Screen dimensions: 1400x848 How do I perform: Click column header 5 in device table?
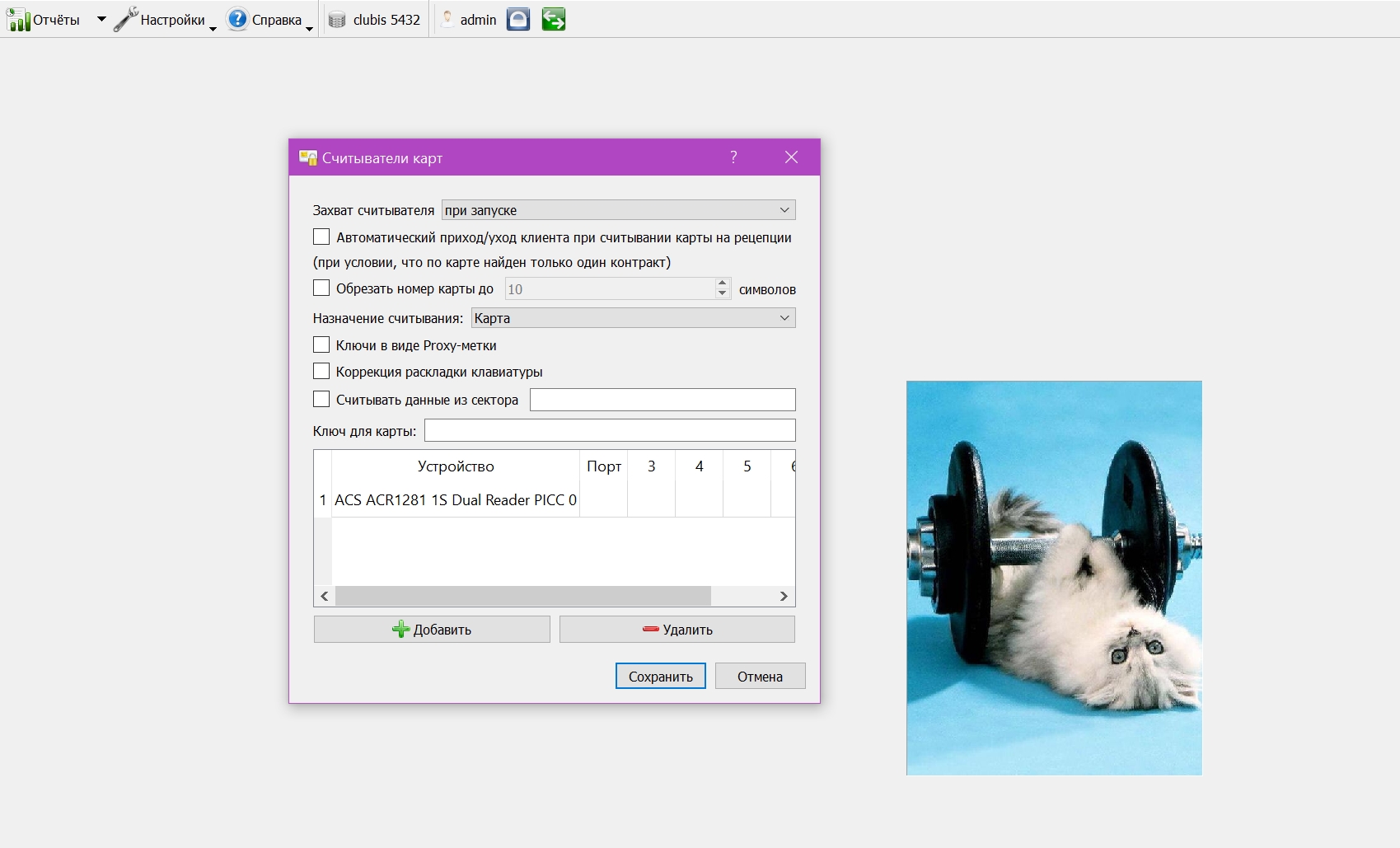click(747, 466)
